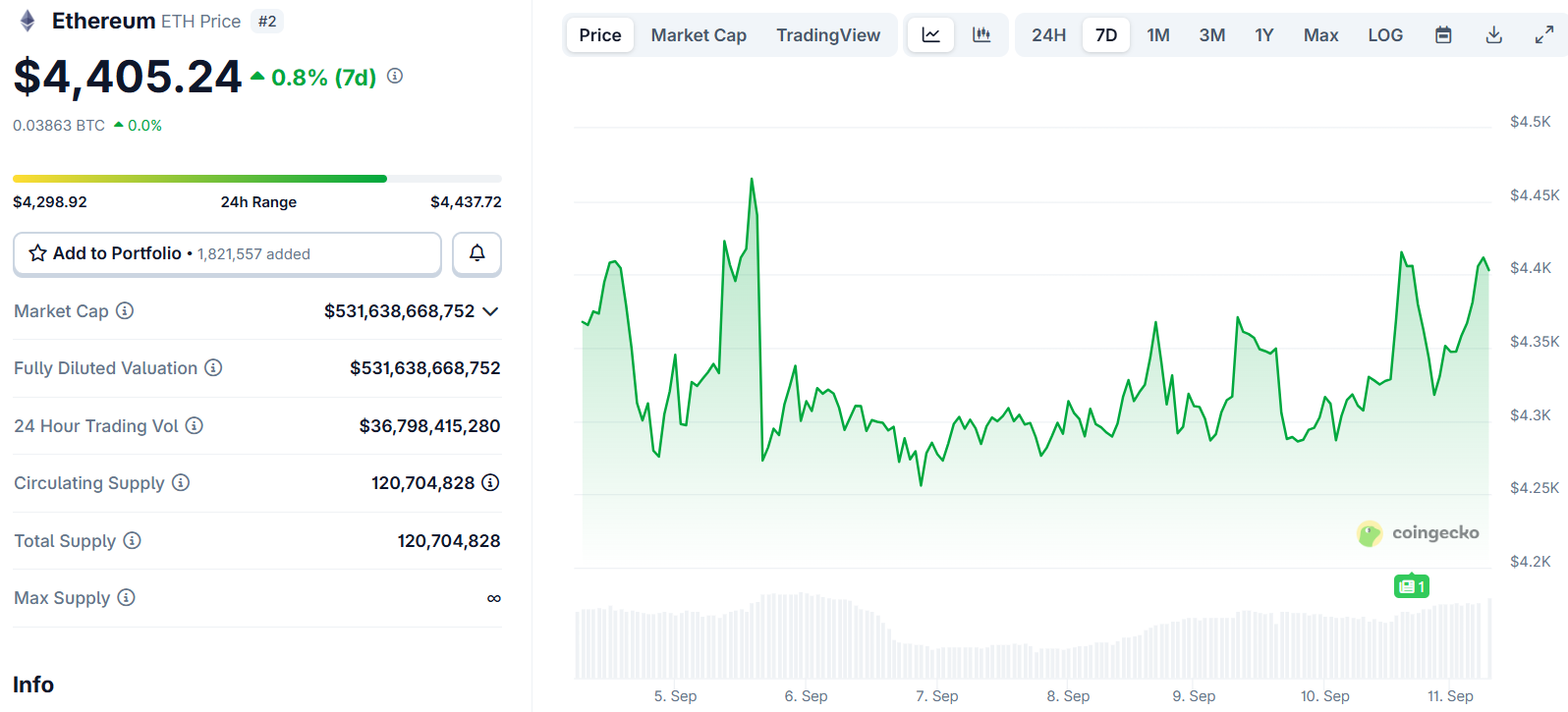Select the Market Cap chart tab
This screenshot has height=712, width=1568.
click(699, 35)
